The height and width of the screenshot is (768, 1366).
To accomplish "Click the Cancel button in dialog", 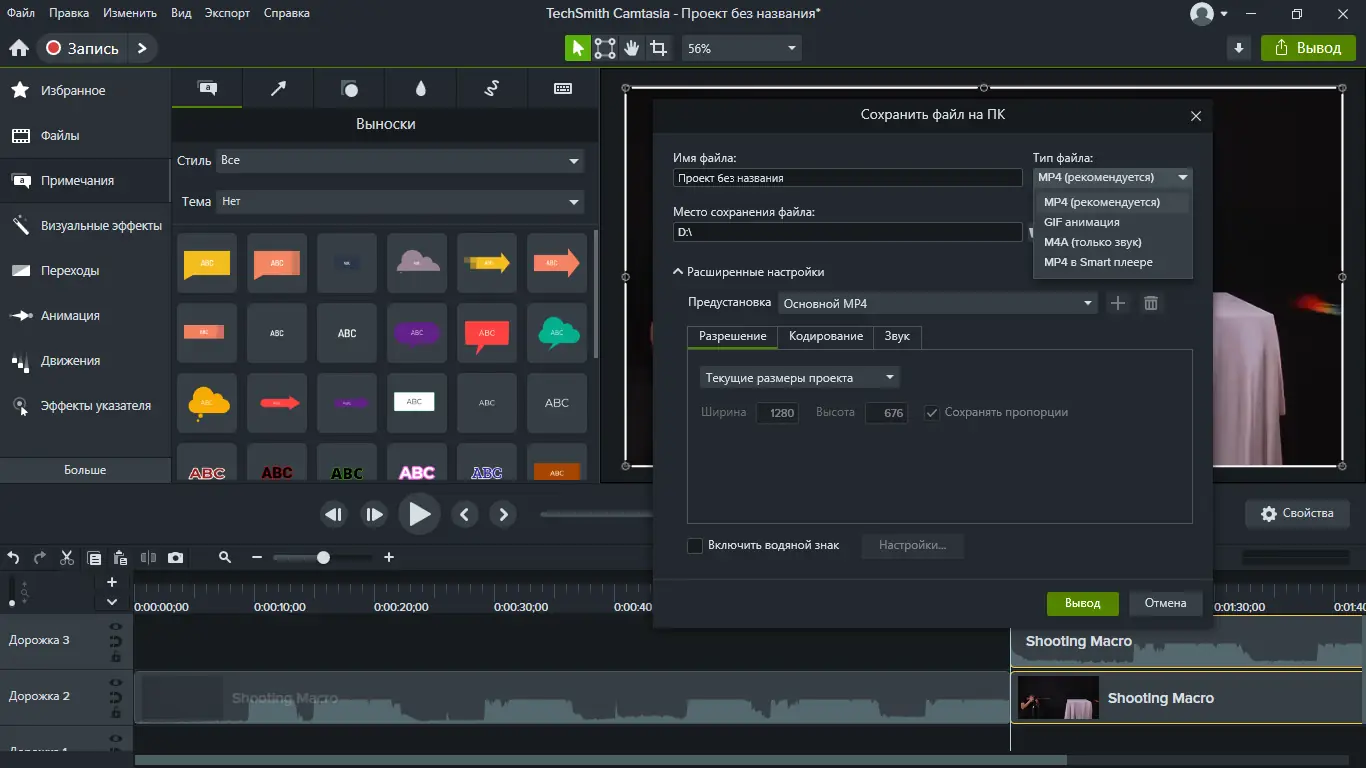I will (x=1165, y=603).
